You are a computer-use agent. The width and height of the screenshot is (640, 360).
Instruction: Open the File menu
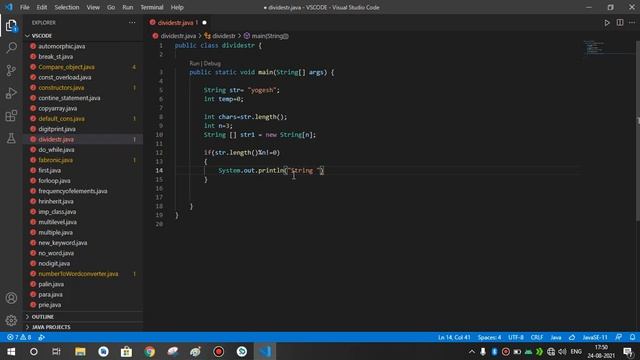(x=24, y=7)
